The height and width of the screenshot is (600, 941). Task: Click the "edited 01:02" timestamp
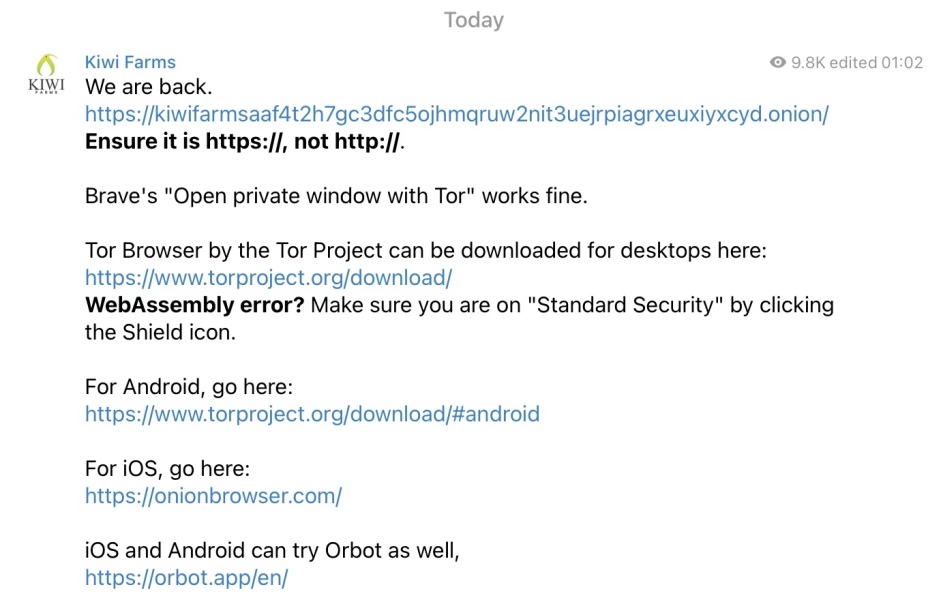coord(878,62)
